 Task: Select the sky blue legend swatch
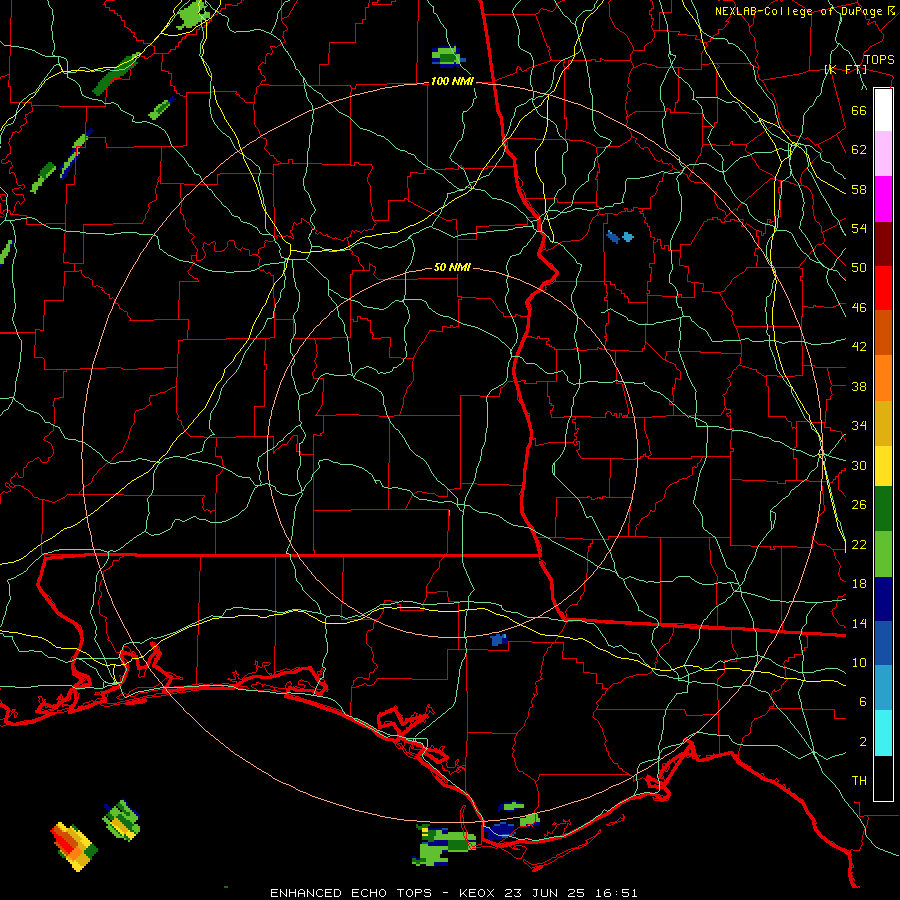[x=883, y=688]
